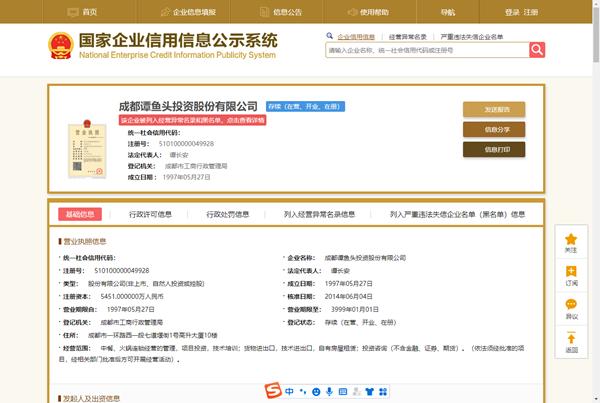Switch to the 行政许可信息 tab
The width and height of the screenshot is (600, 403).
tap(150, 214)
